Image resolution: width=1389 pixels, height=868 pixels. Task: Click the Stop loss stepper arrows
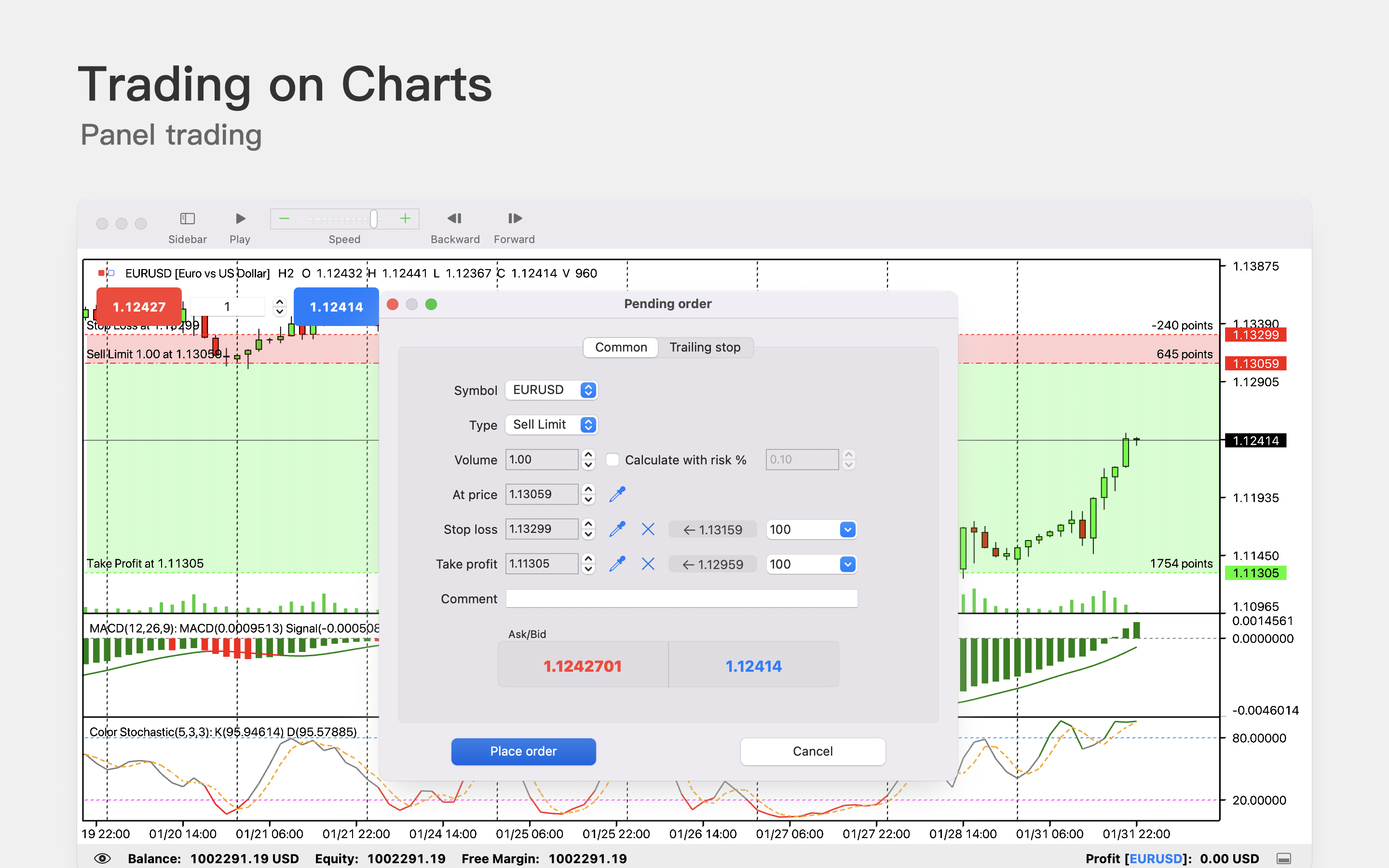click(x=588, y=529)
